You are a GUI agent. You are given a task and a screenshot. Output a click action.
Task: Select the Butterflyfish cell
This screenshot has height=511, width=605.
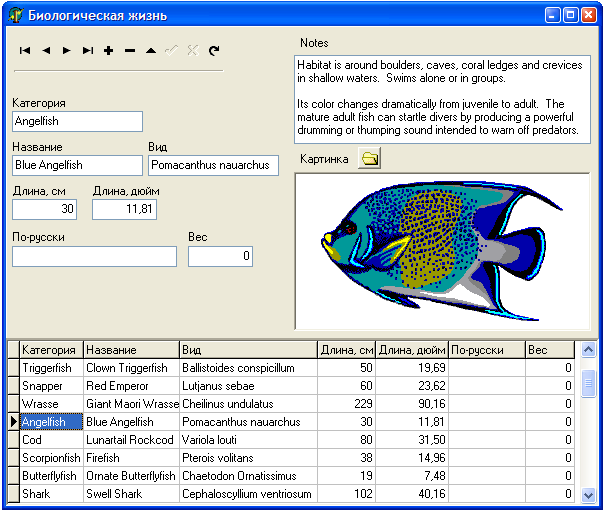(x=51, y=476)
